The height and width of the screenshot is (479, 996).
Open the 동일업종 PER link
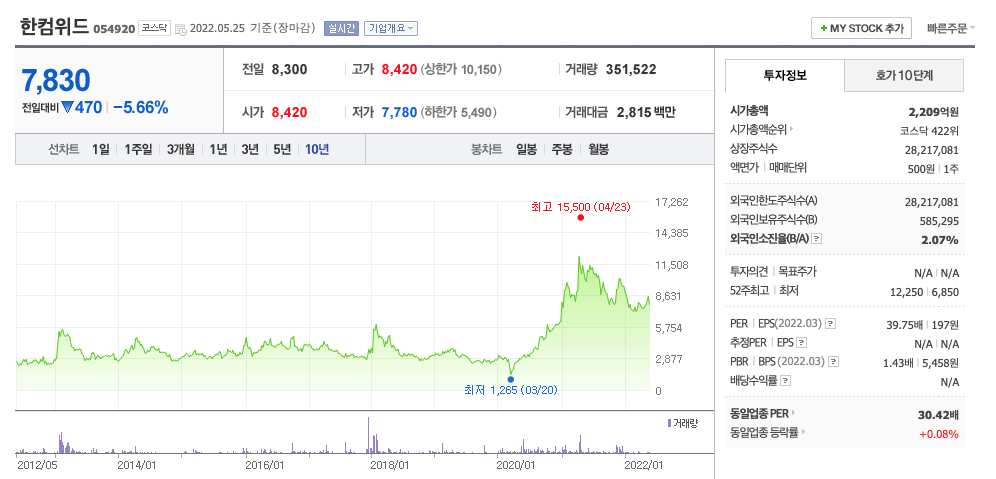click(763, 414)
